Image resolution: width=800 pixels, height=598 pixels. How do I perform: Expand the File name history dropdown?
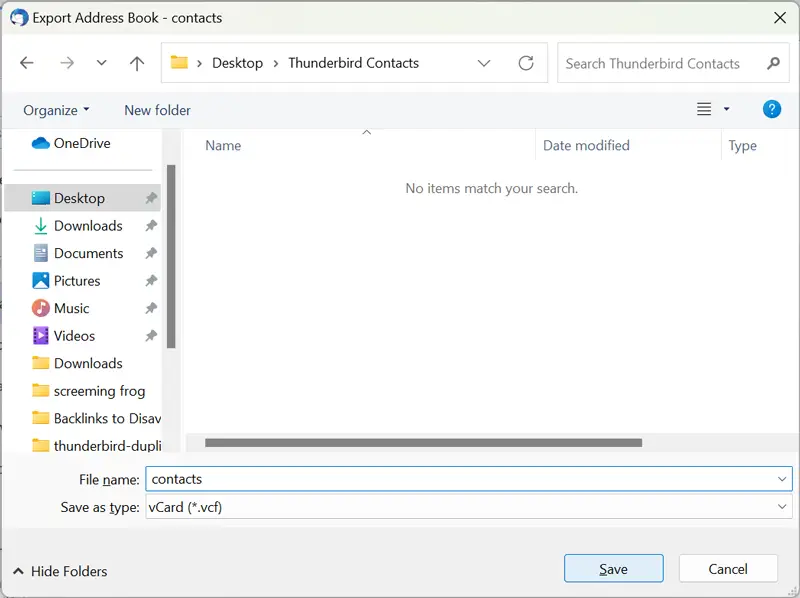[782, 480]
